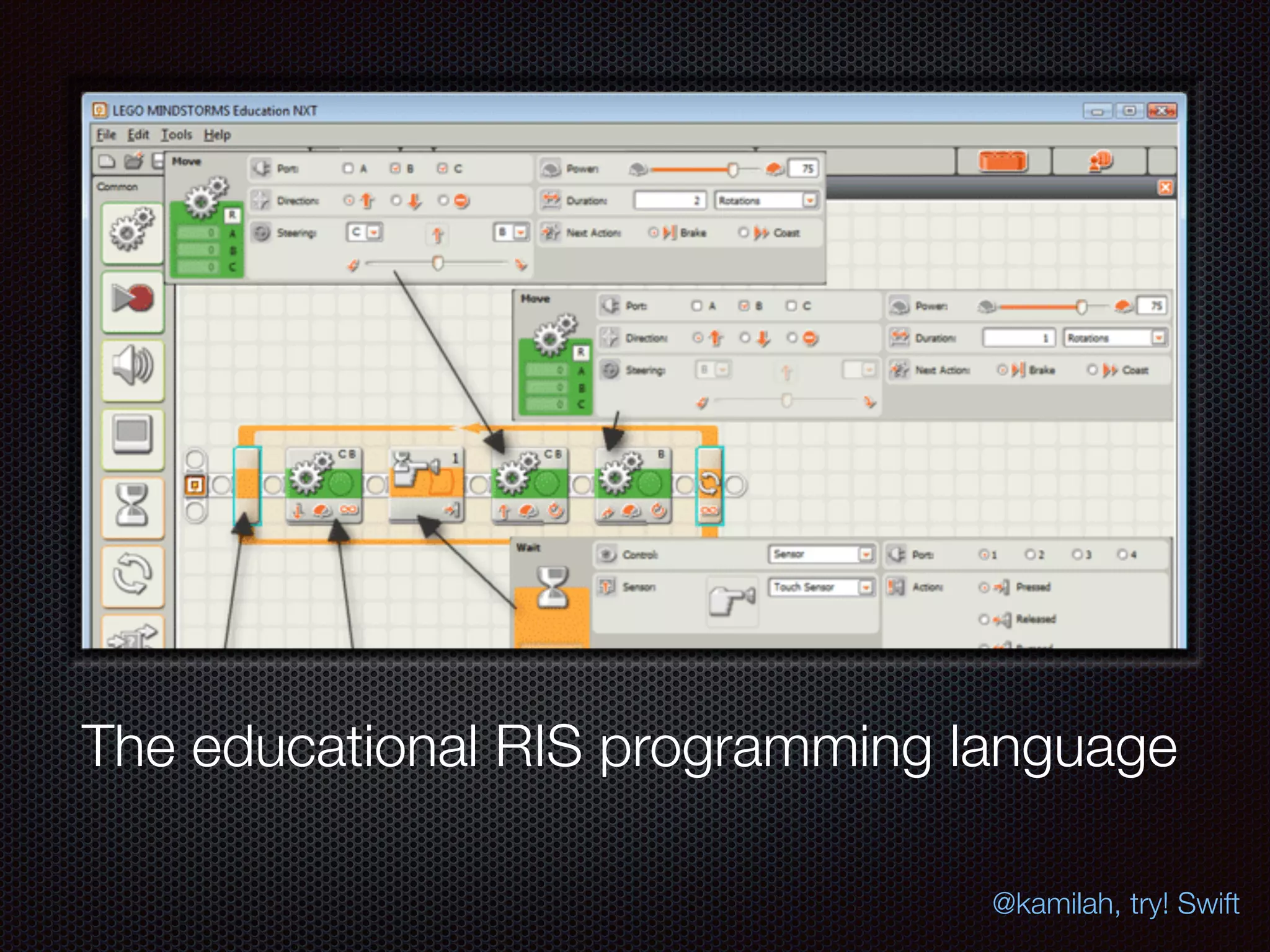Open the Tools menu
Viewport: 1270px width, 952px height.
pyautogui.click(x=177, y=134)
